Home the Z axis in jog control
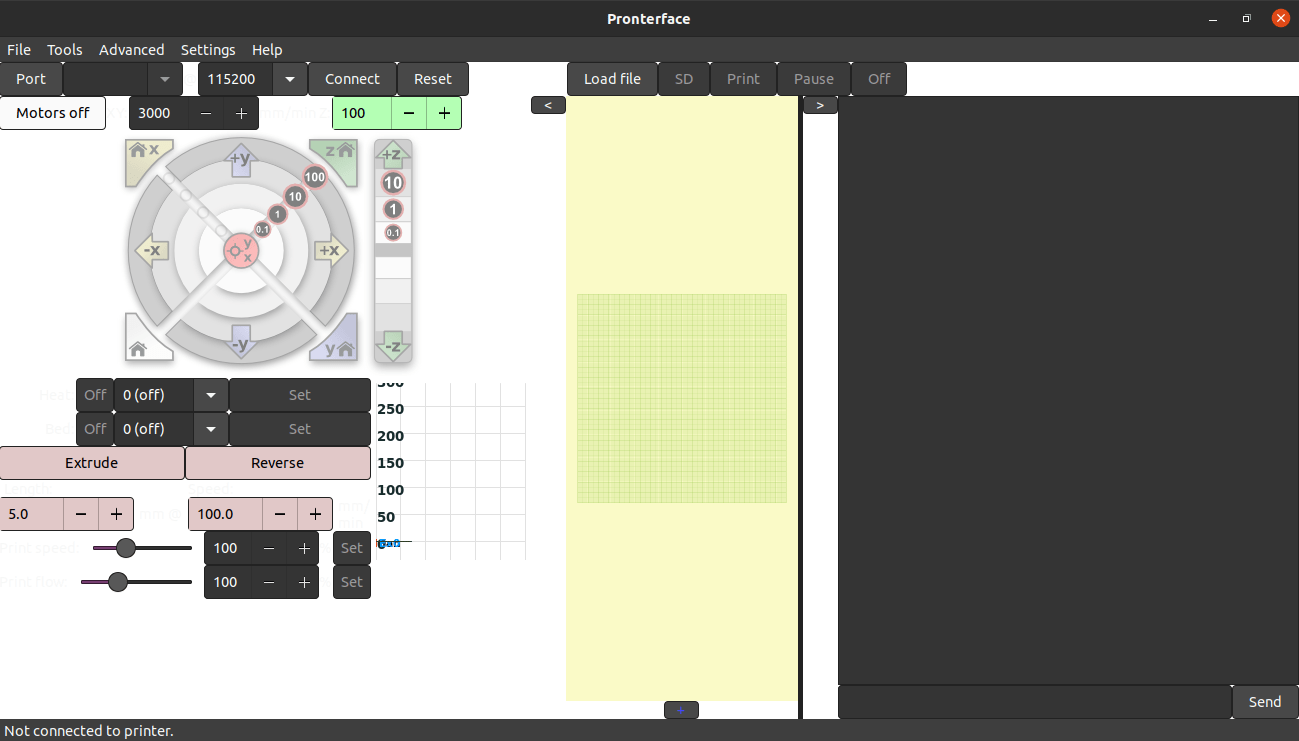This screenshot has width=1299, height=741. (336, 159)
